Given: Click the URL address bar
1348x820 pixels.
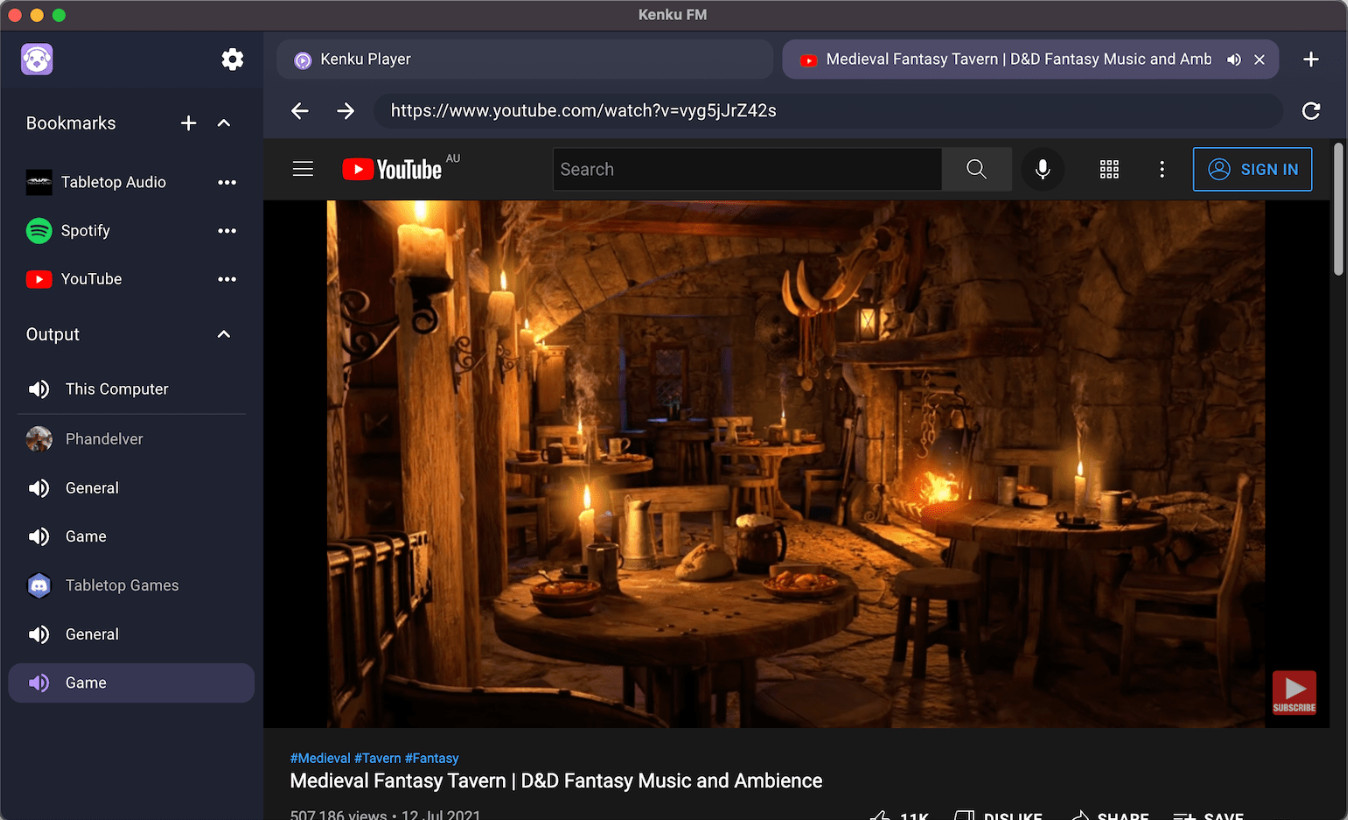Looking at the screenshot, I should click(x=828, y=111).
